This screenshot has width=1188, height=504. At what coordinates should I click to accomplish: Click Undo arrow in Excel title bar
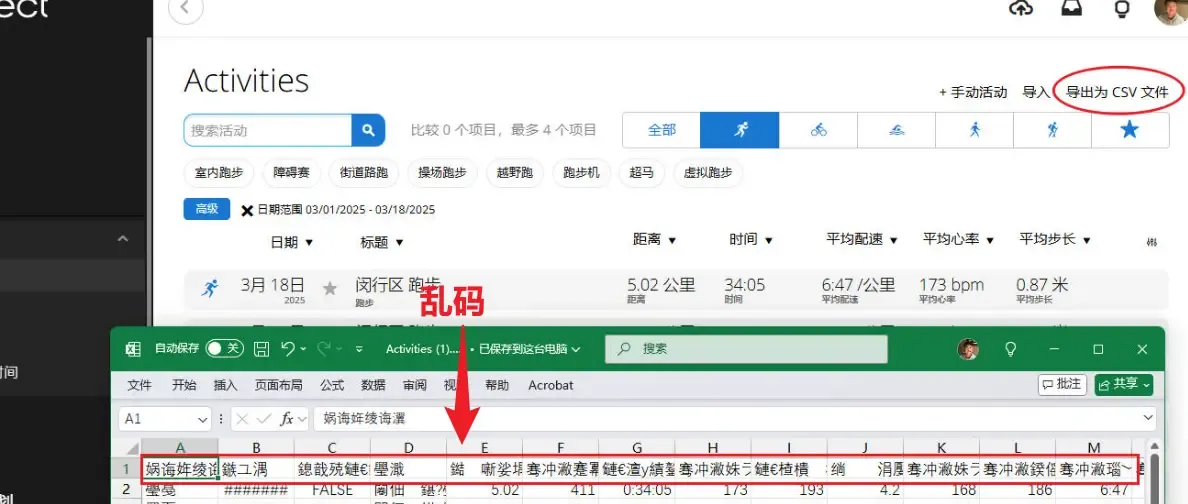[x=289, y=348]
